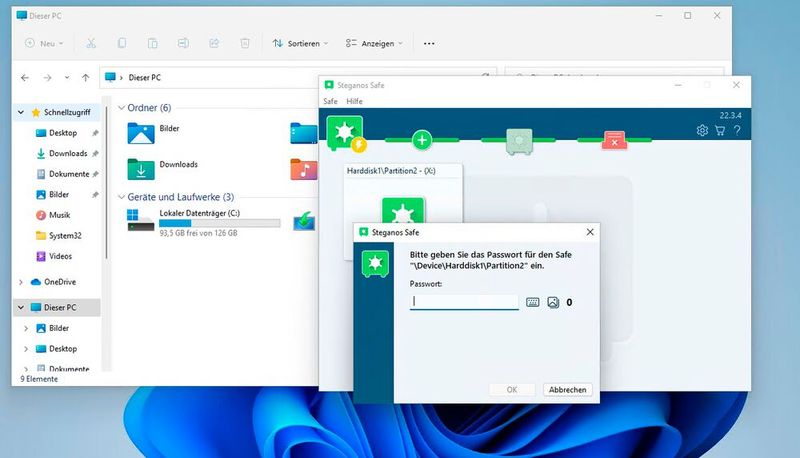Select Musik in the sidebar

pos(59,215)
